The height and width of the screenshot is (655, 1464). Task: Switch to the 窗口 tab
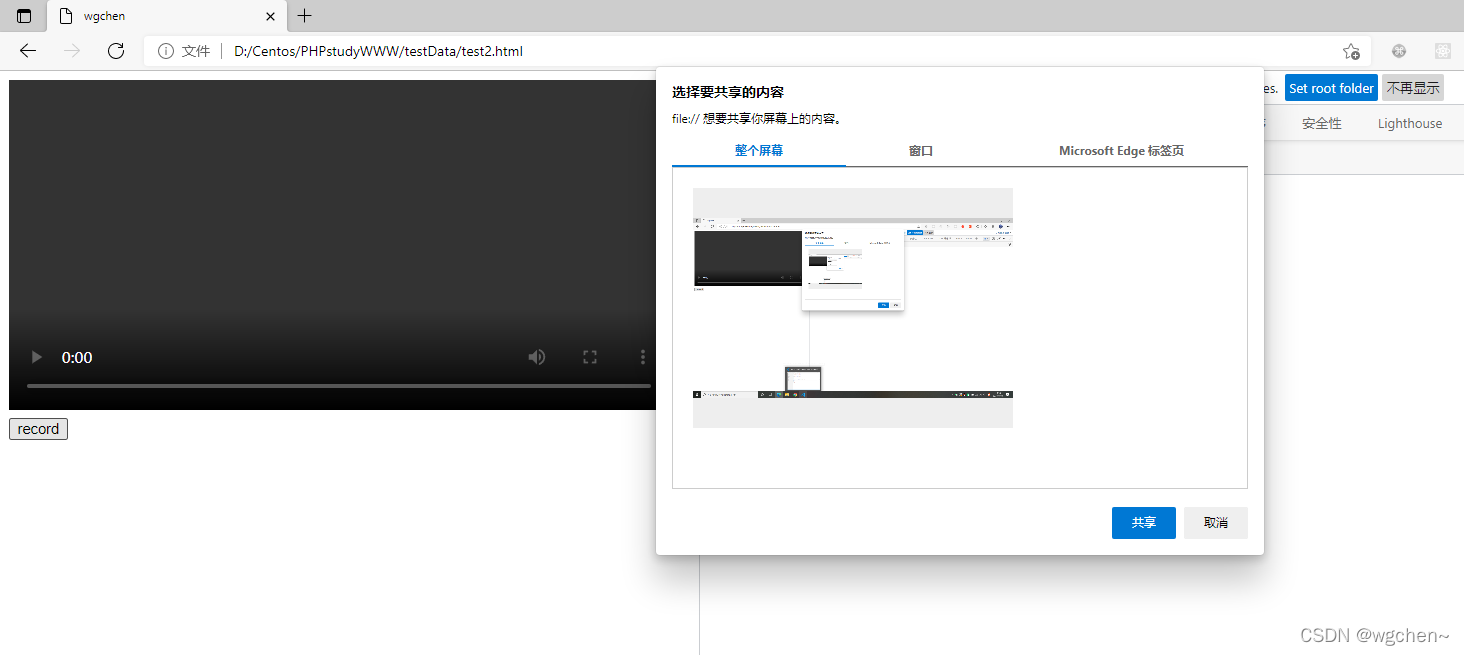tap(921, 151)
